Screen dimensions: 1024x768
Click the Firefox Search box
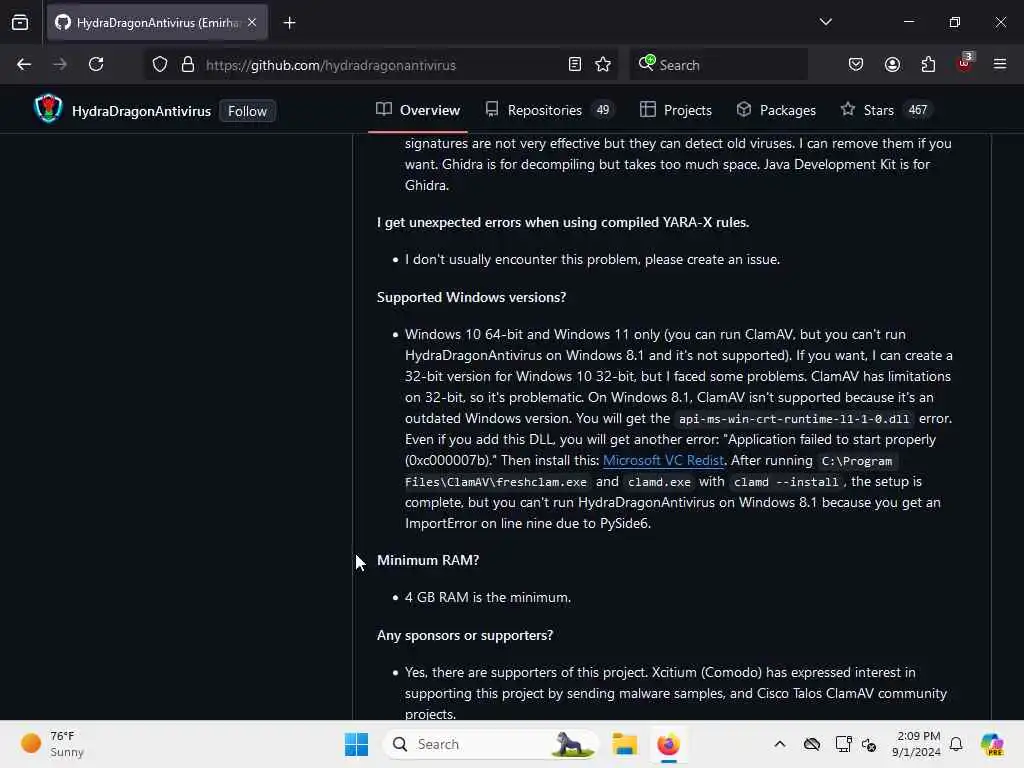tap(719, 65)
